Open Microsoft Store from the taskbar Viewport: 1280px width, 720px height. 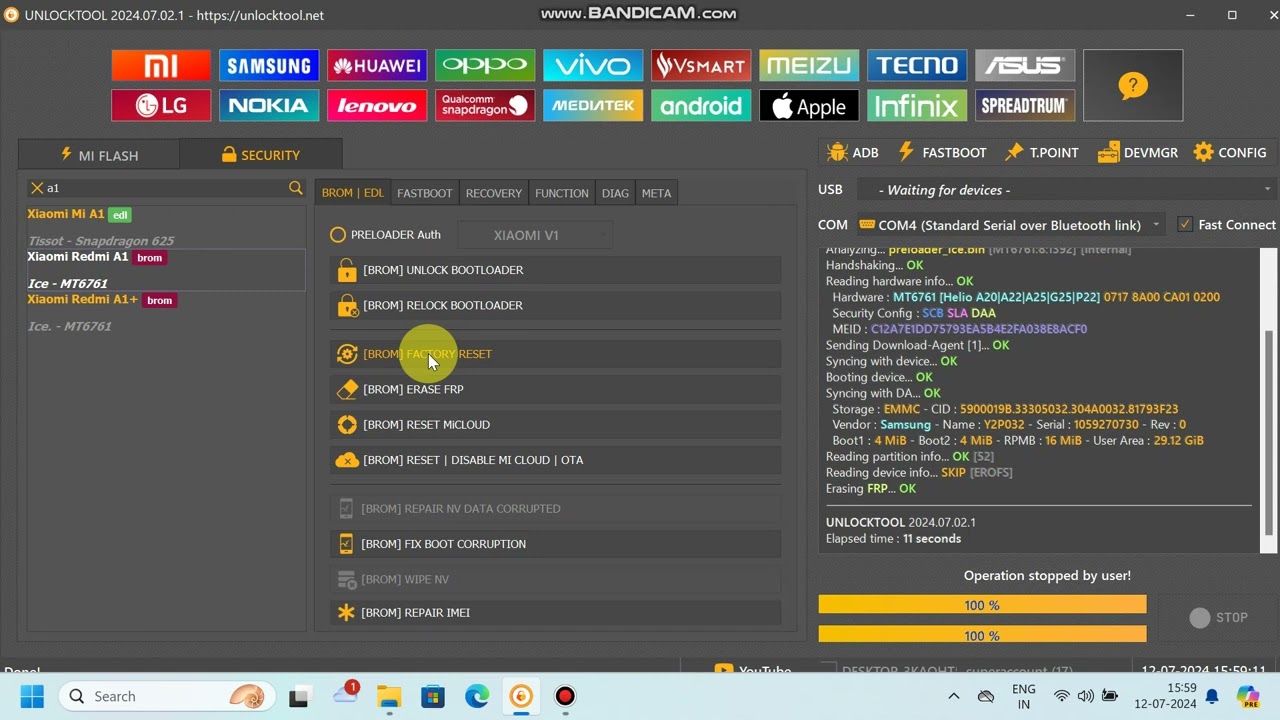pyautogui.click(x=433, y=696)
